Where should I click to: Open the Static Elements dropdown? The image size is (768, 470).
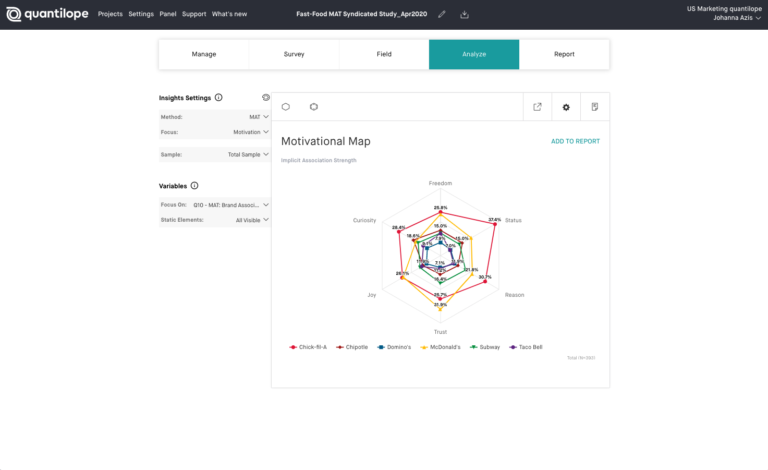click(265, 220)
